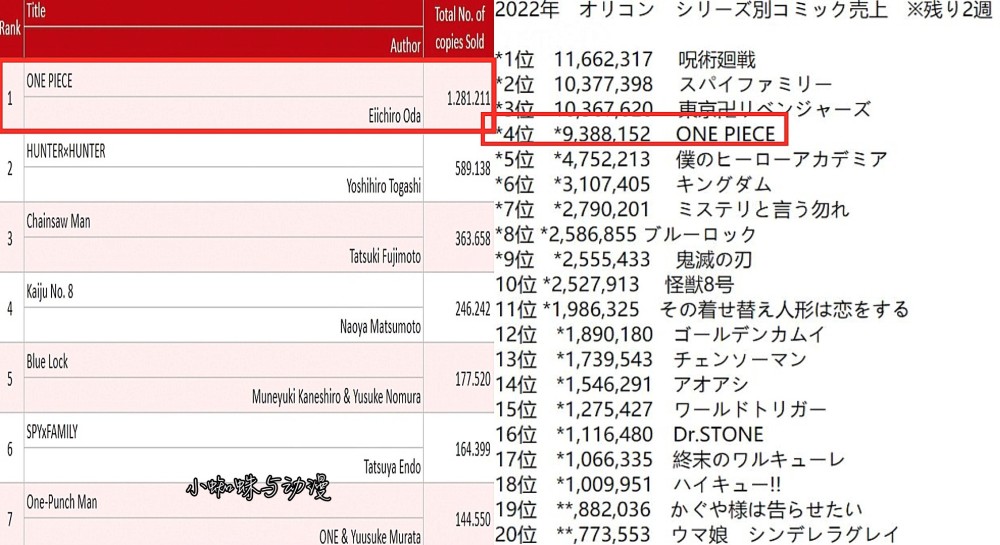This screenshot has width=1000, height=545.
Task: Click the Title column header
Action: click(36, 12)
